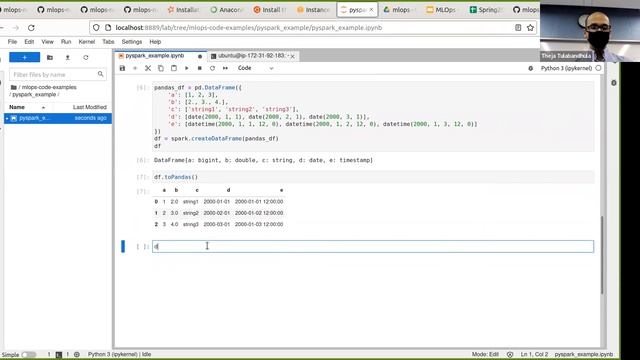Screen dimensions: 640x360
Task: Click Mode: Edit in status bar
Action: [x=485, y=354]
